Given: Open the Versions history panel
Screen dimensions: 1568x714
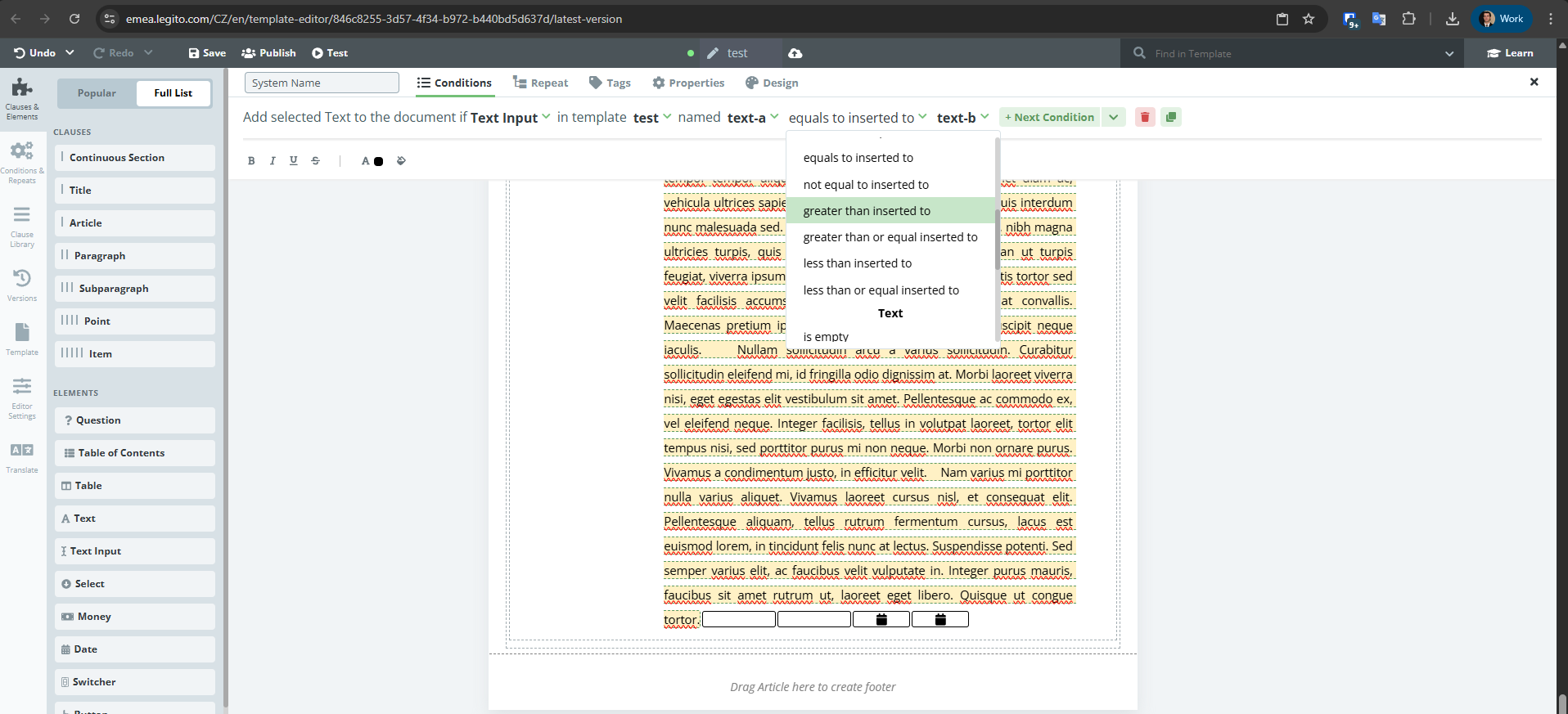Looking at the screenshot, I should (22, 285).
